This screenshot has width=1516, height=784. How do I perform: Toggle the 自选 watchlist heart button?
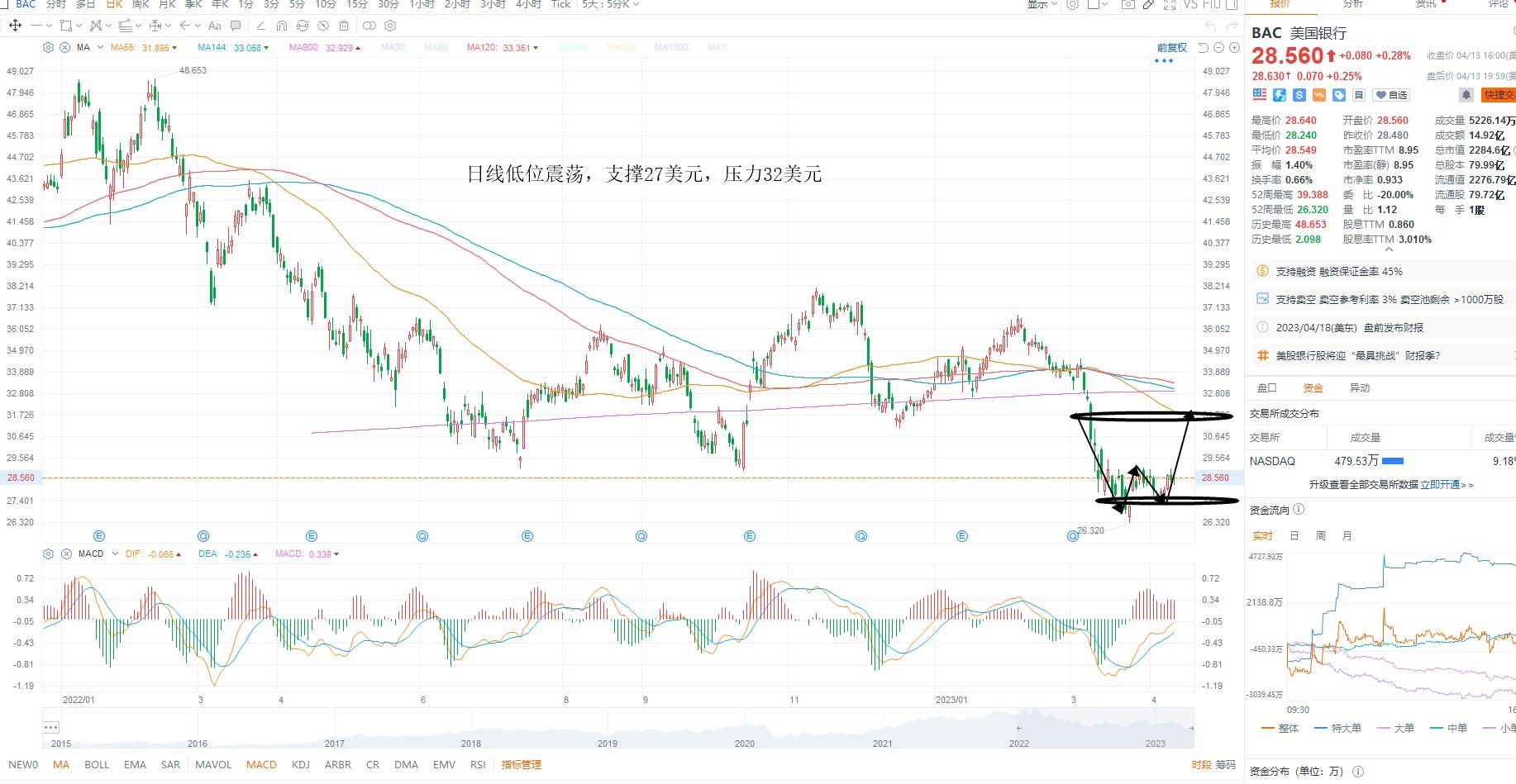[1392, 95]
